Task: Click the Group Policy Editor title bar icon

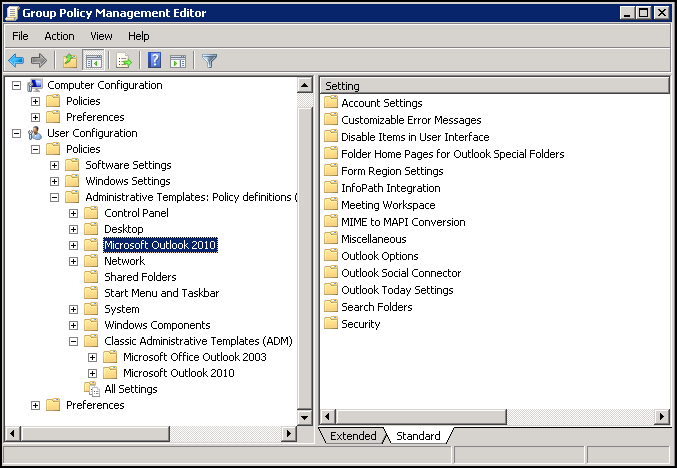Action: [x=12, y=13]
